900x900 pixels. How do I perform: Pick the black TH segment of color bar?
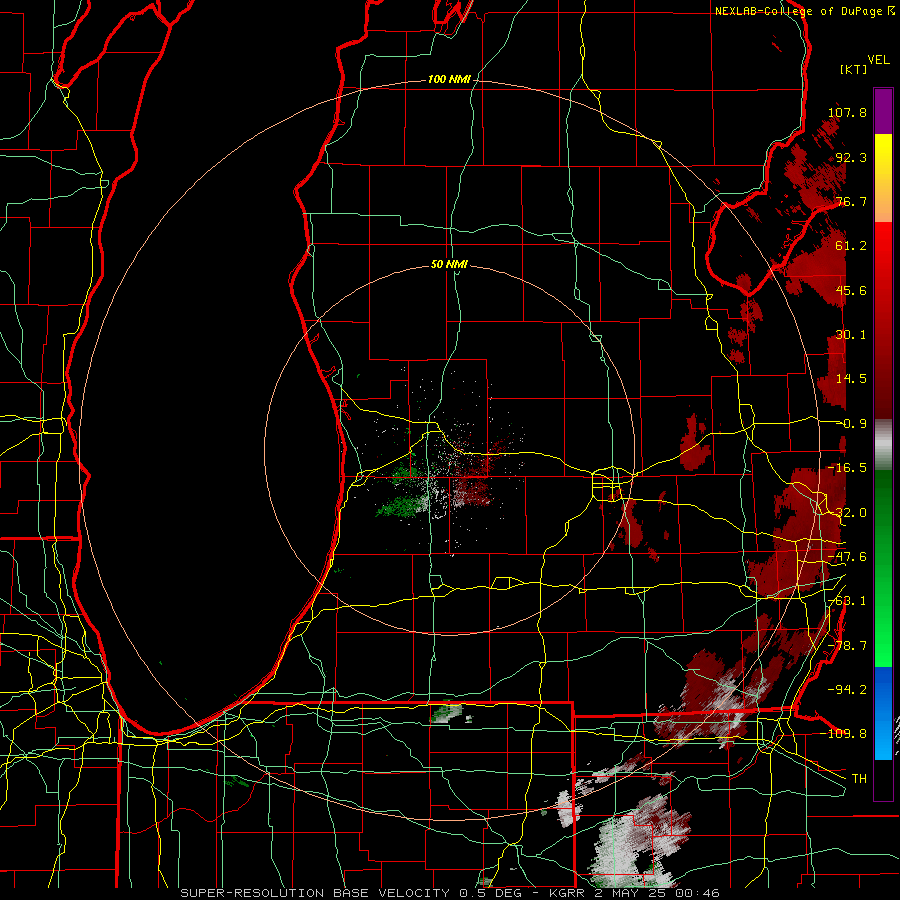(x=883, y=779)
